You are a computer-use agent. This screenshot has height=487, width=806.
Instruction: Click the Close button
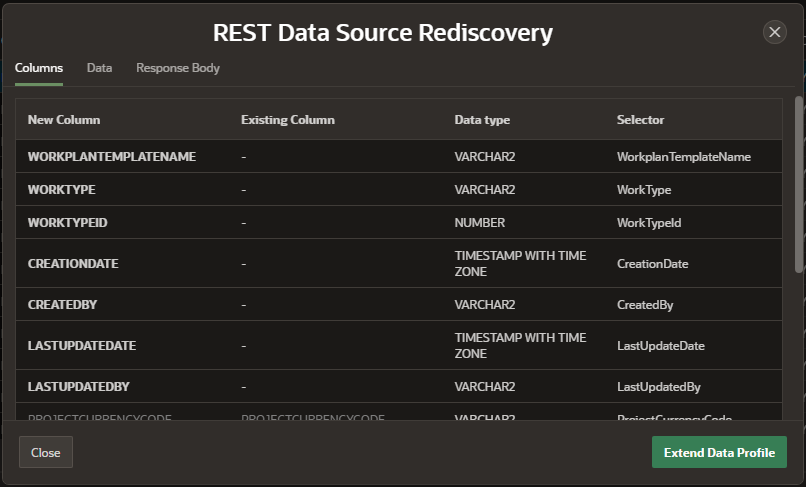click(46, 452)
